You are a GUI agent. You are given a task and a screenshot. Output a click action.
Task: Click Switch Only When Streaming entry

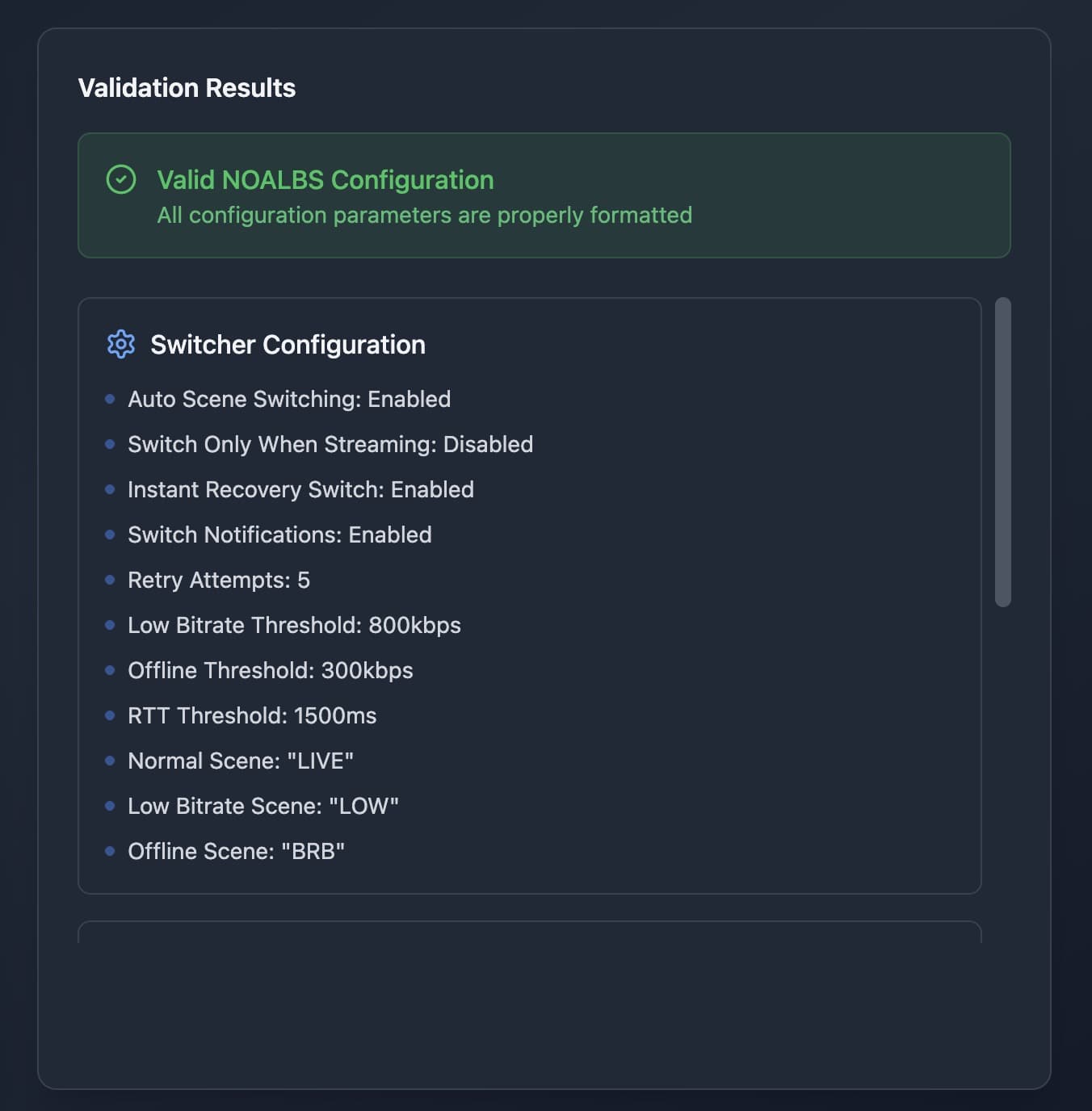coord(330,444)
